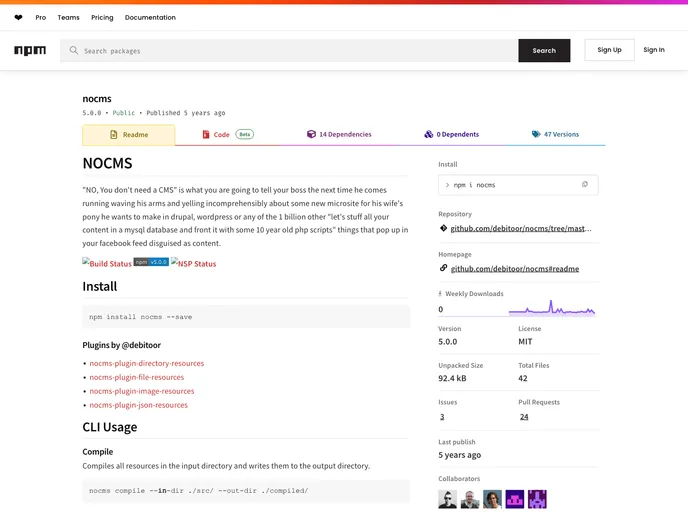Switch to the 0 Dependents tab

[x=452, y=134]
